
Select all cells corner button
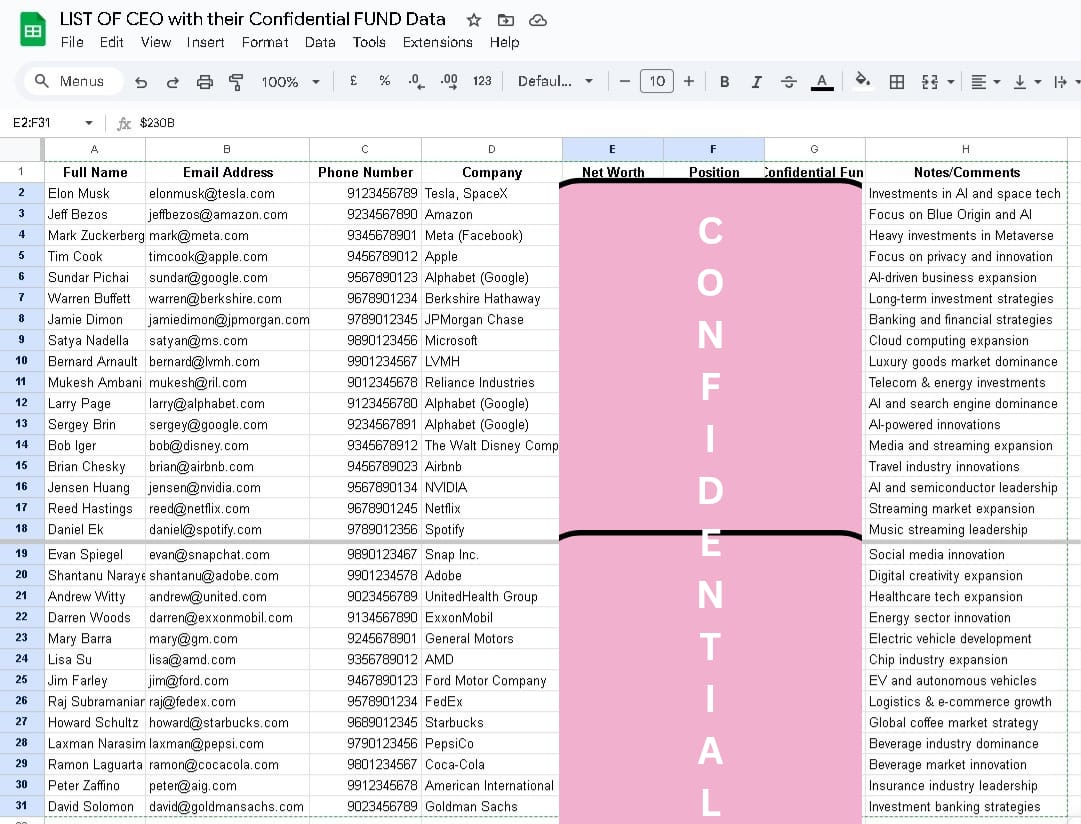21,149
